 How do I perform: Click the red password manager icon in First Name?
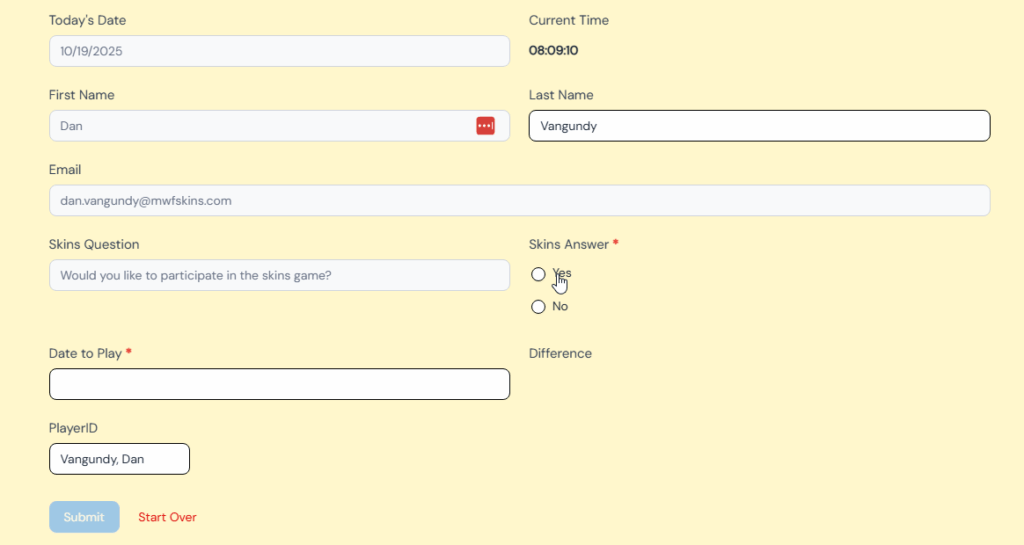[x=485, y=126]
